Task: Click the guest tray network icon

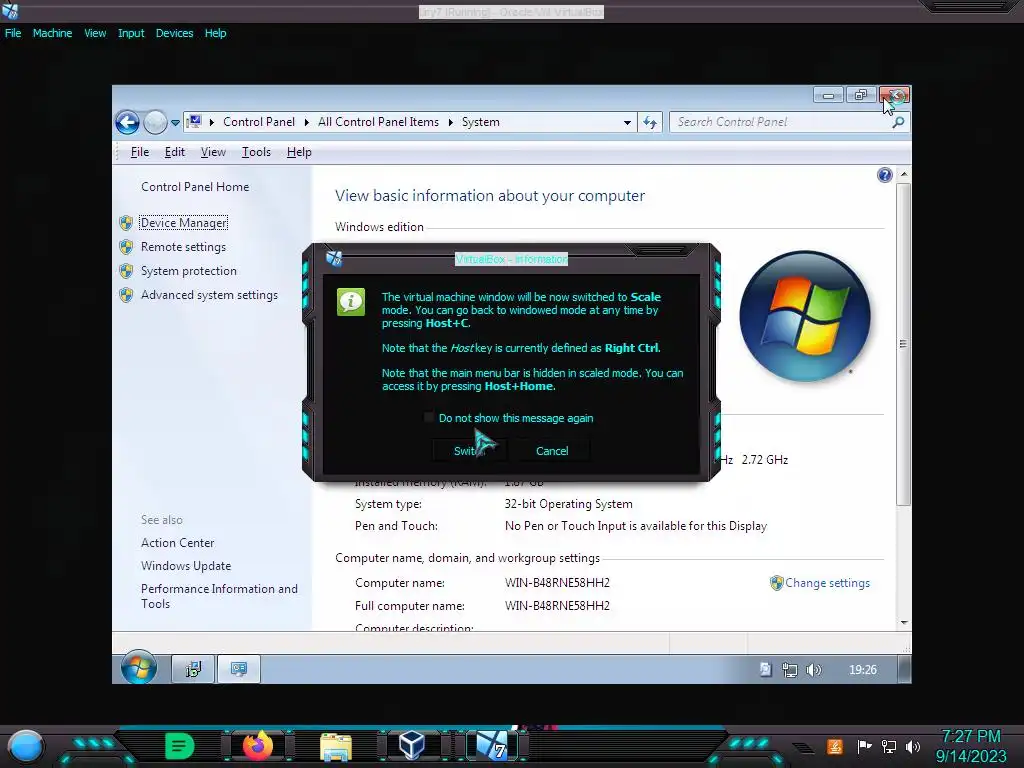Action: (790, 669)
